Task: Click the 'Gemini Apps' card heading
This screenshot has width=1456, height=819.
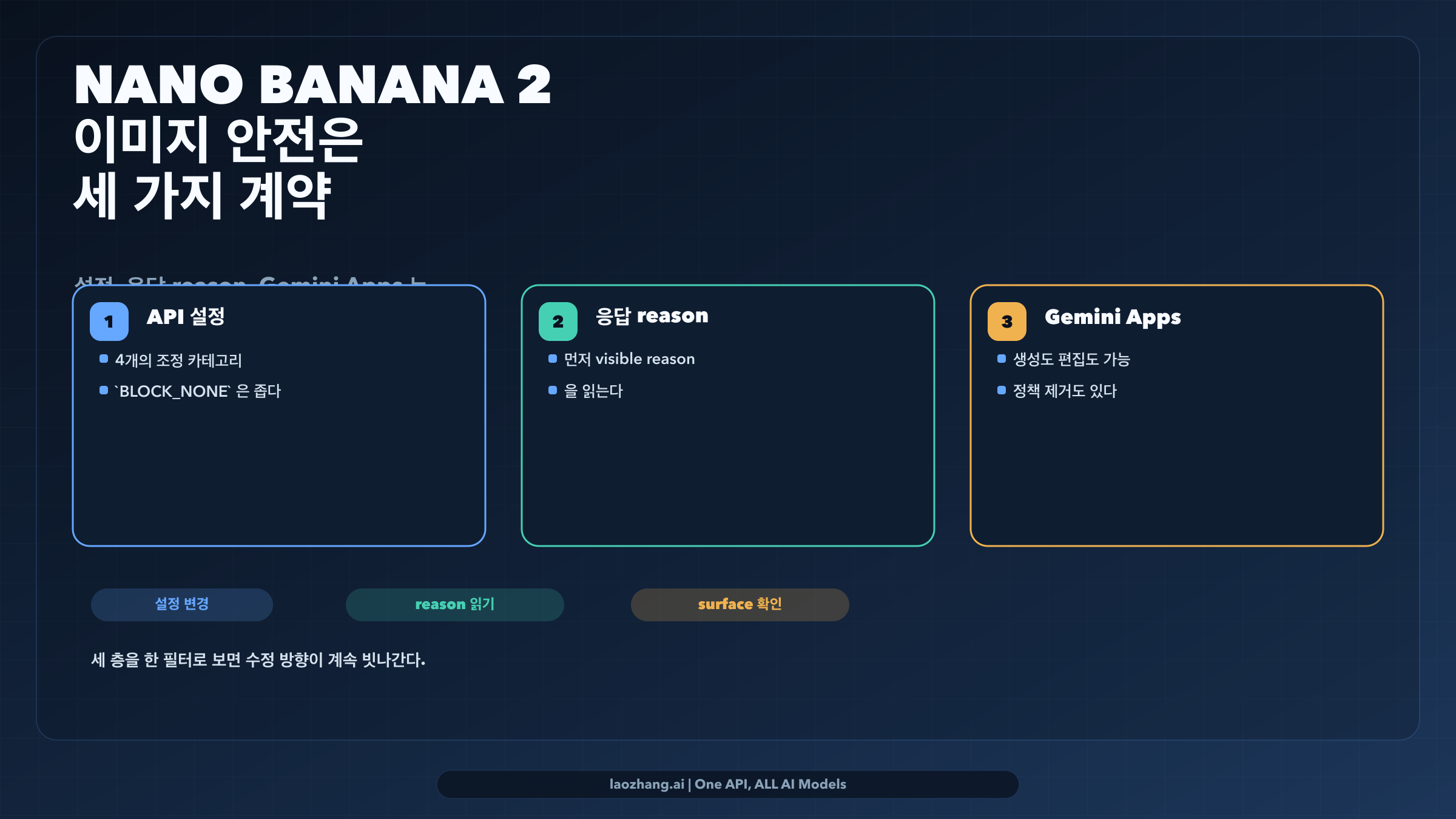Action: (1113, 317)
